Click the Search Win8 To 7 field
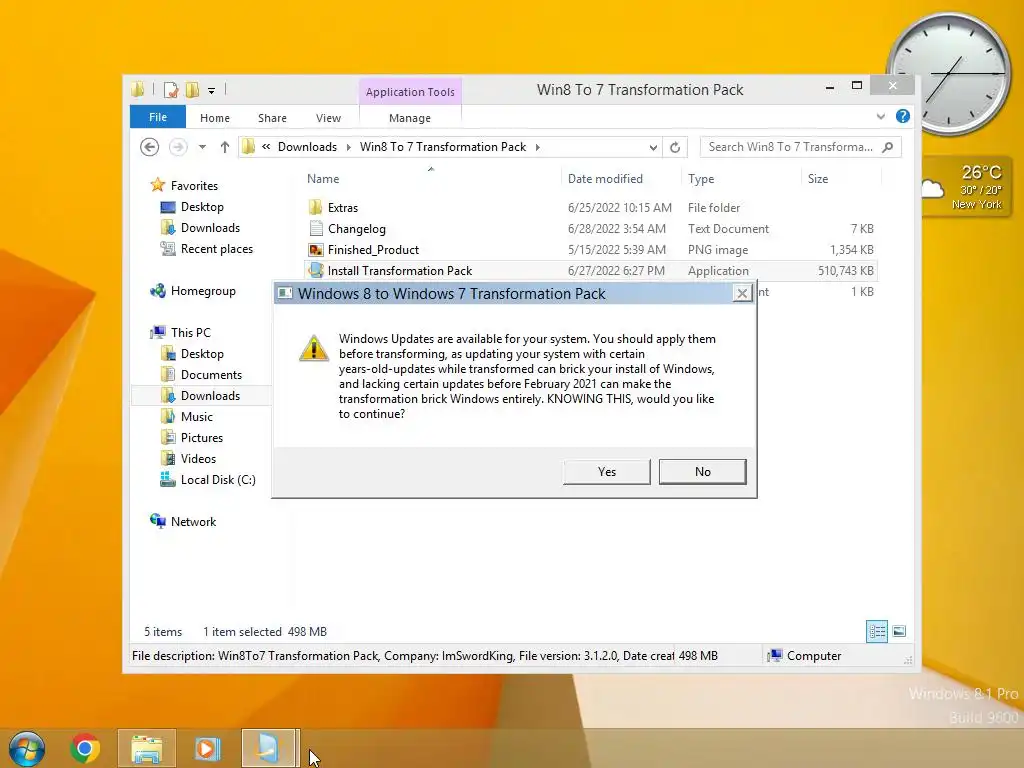The image size is (1024, 768). [790, 147]
